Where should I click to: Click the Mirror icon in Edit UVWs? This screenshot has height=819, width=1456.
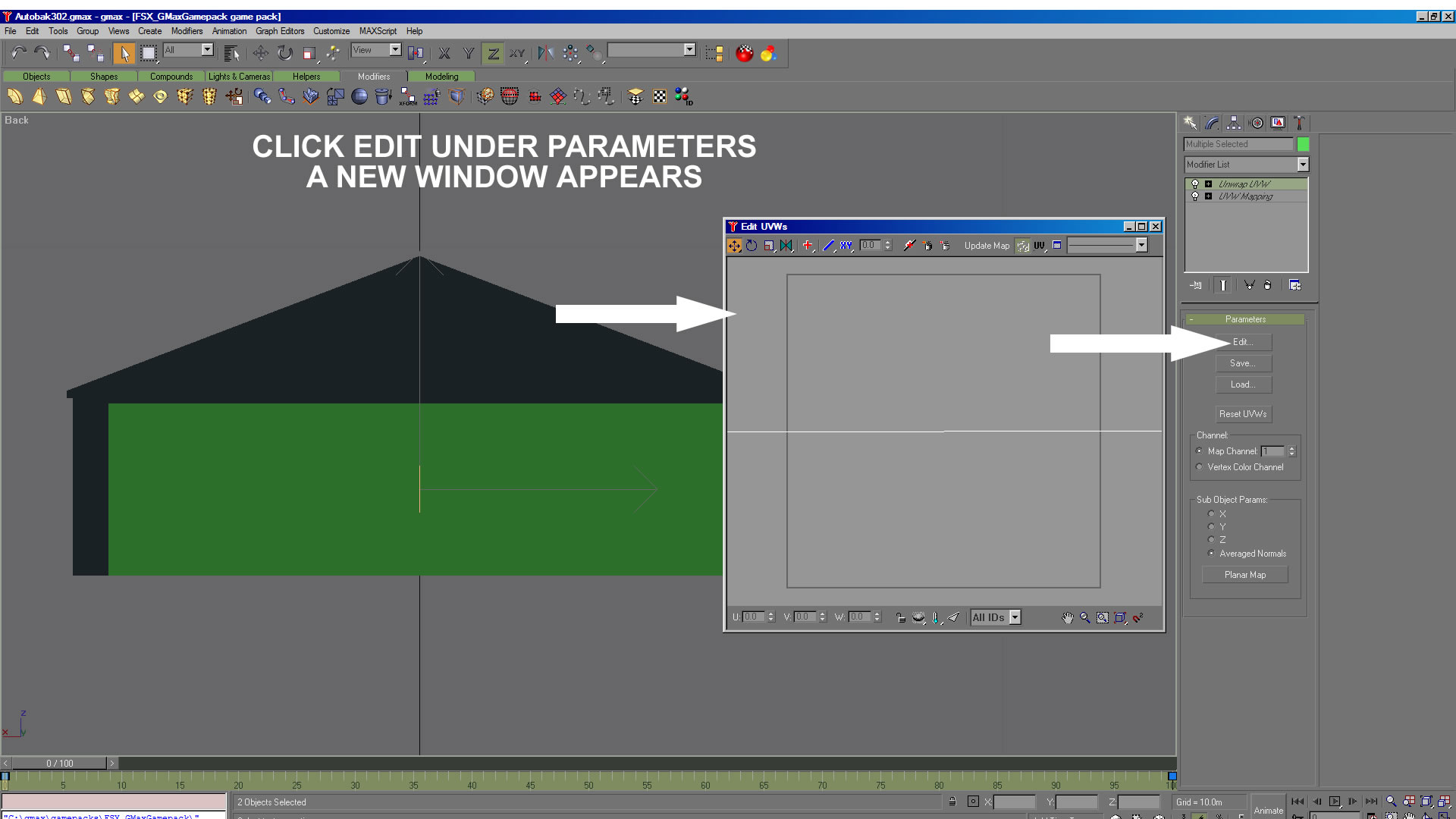786,246
